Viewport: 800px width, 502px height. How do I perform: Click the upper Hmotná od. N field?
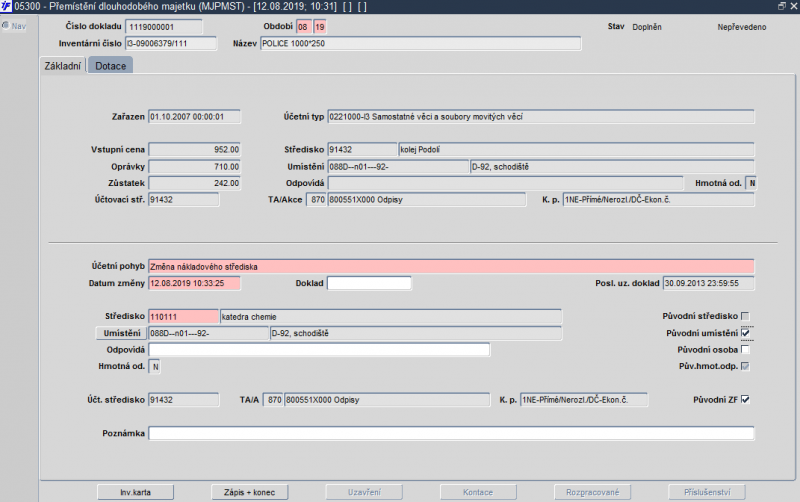[752, 183]
